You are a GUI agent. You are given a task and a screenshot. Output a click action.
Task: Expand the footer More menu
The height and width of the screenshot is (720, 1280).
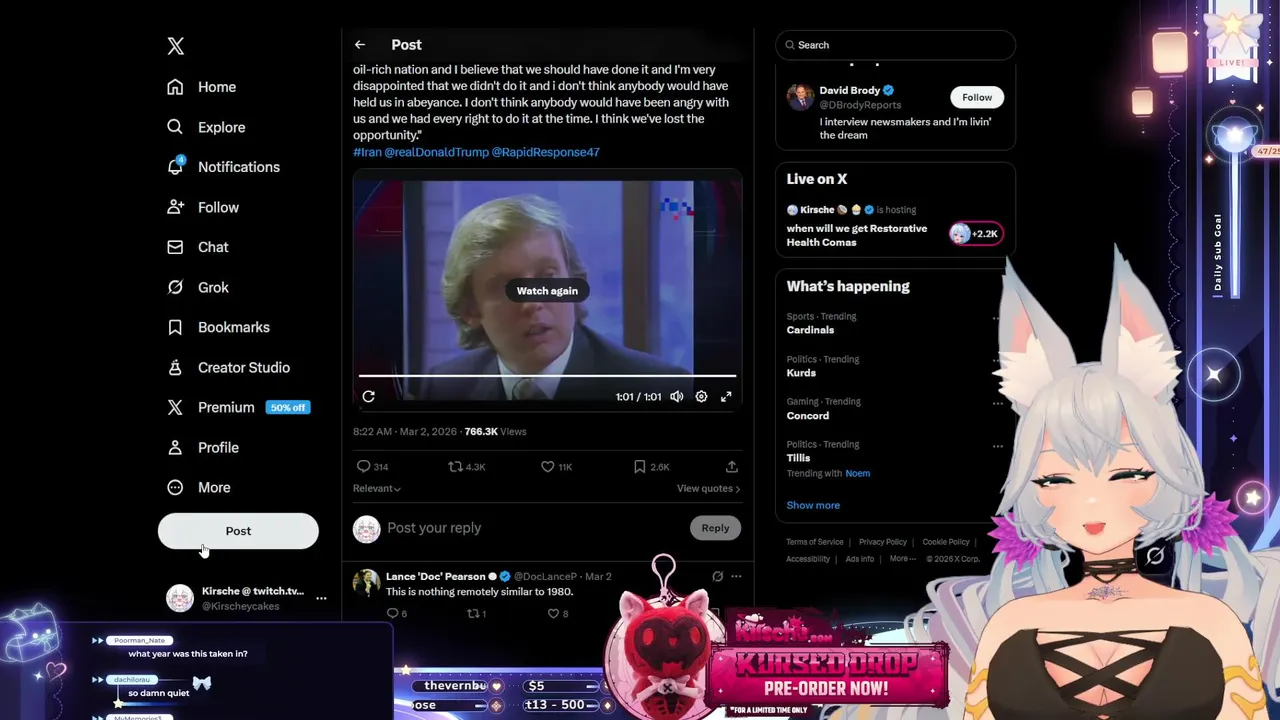click(901, 559)
